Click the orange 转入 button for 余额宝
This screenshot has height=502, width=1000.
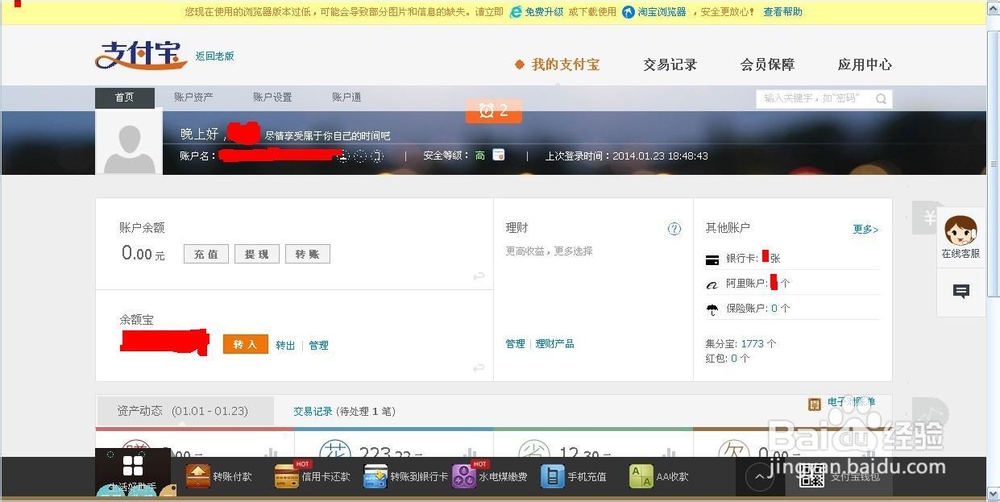click(x=246, y=344)
